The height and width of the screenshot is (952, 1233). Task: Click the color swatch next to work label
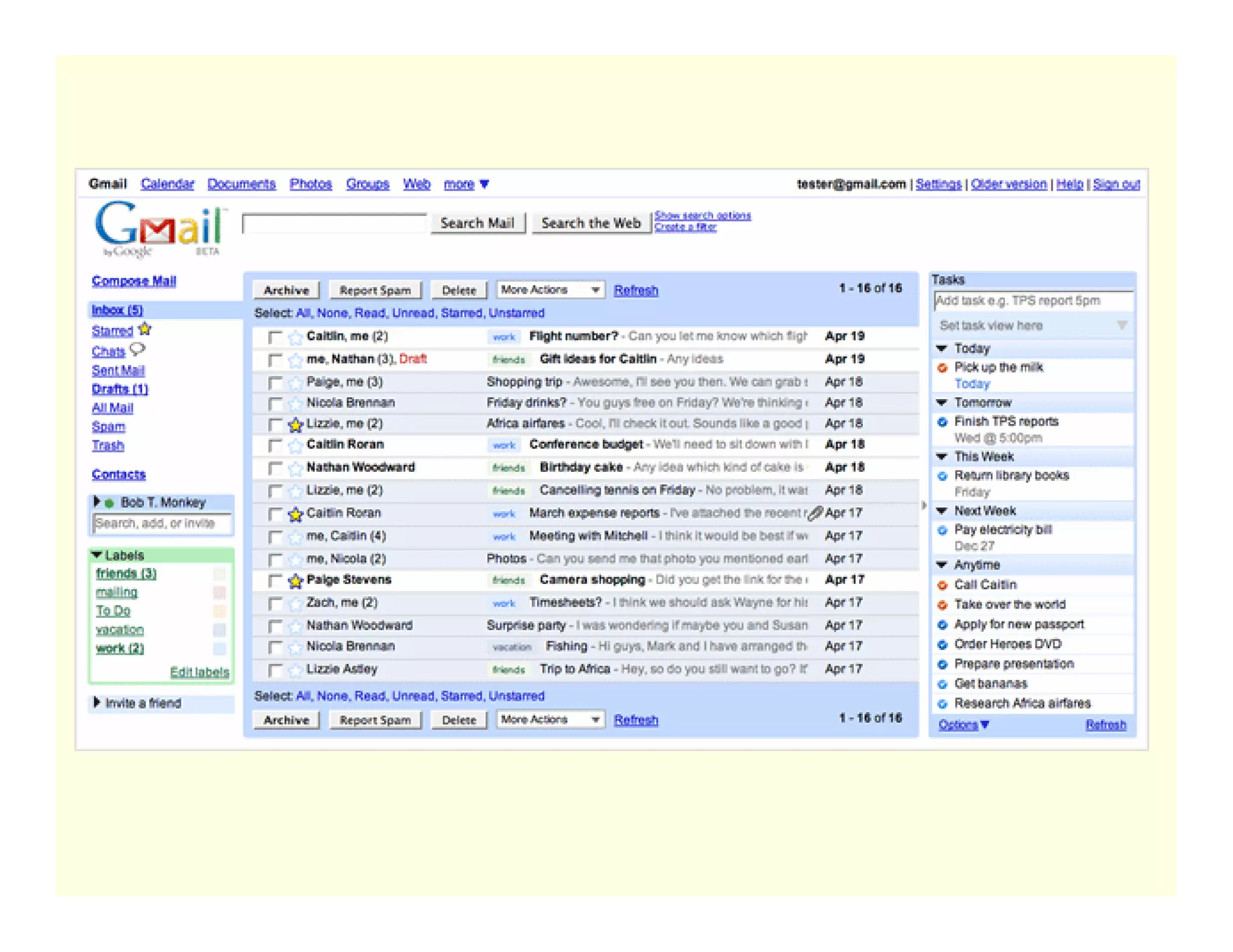[x=220, y=649]
